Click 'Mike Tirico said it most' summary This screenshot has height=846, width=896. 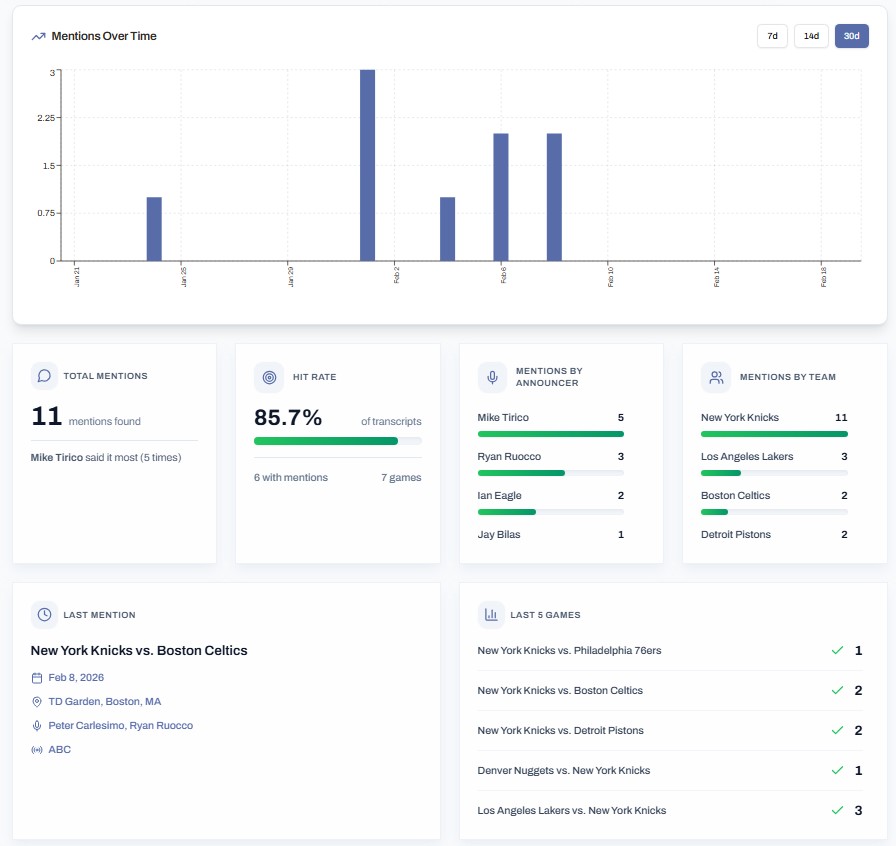[106, 458]
